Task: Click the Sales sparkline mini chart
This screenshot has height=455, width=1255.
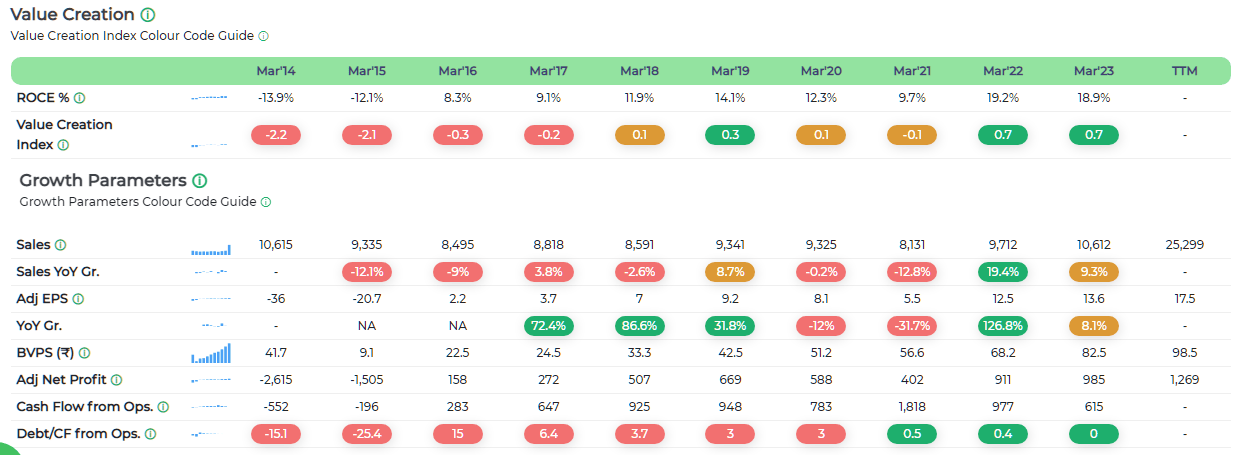Action: (210, 248)
